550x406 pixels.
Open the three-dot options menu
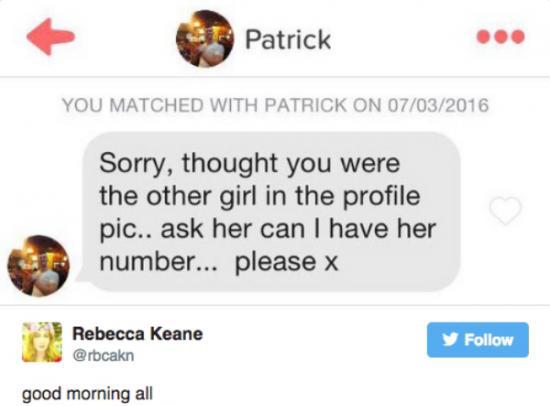coord(501,37)
